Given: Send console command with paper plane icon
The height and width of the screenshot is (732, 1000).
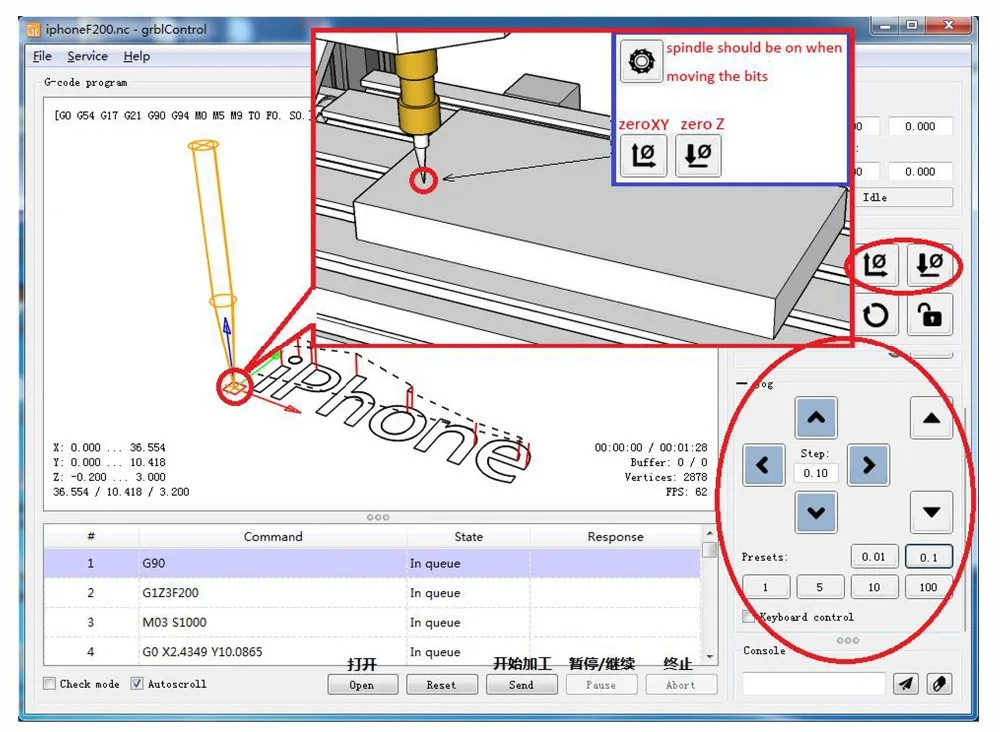Looking at the screenshot, I should click(x=906, y=684).
